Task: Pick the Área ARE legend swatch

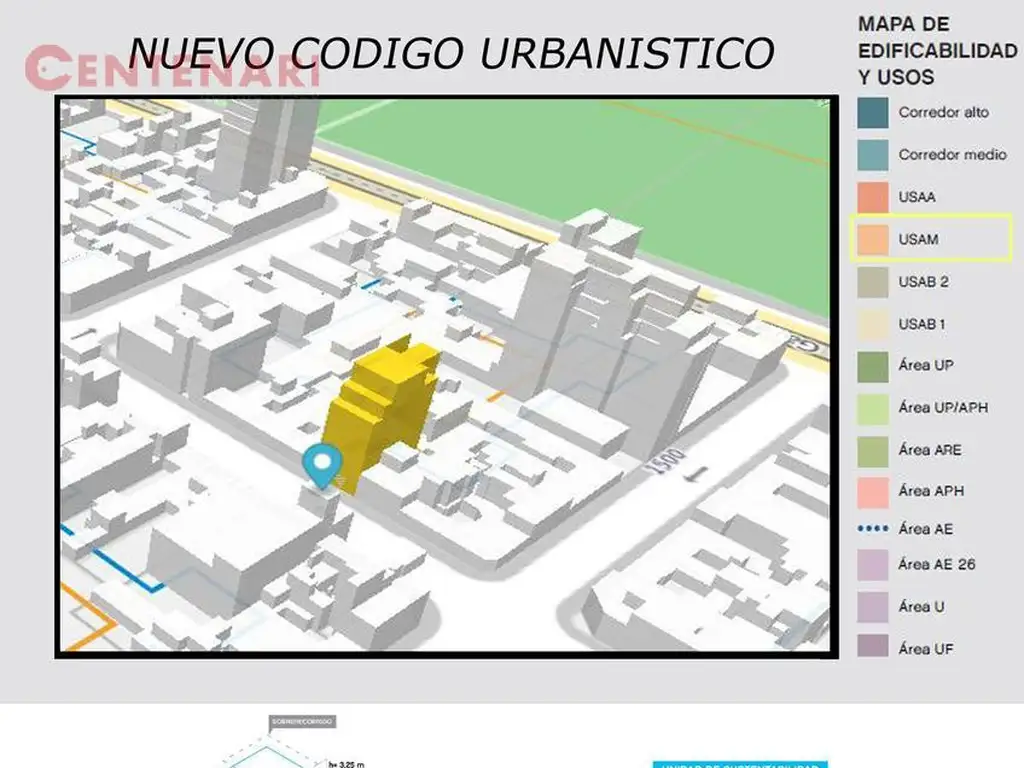Action: click(x=873, y=450)
